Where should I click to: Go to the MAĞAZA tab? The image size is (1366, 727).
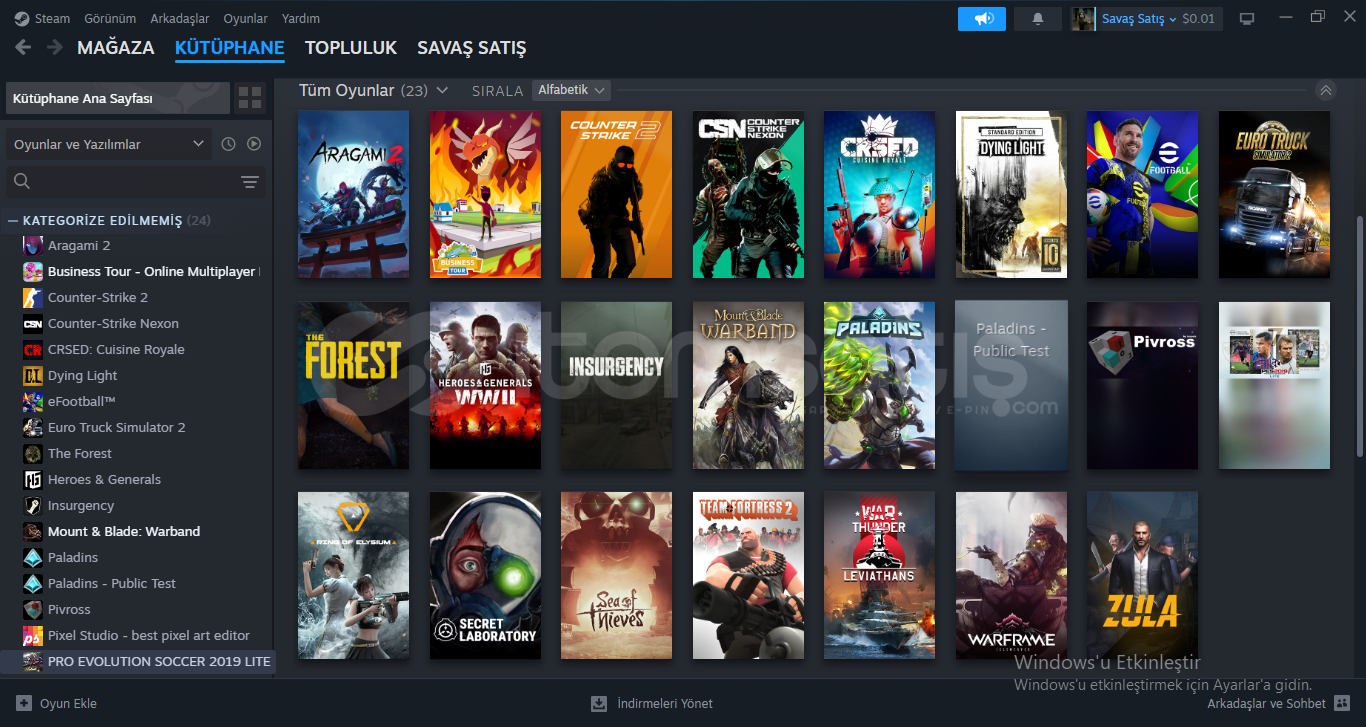pos(116,47)
